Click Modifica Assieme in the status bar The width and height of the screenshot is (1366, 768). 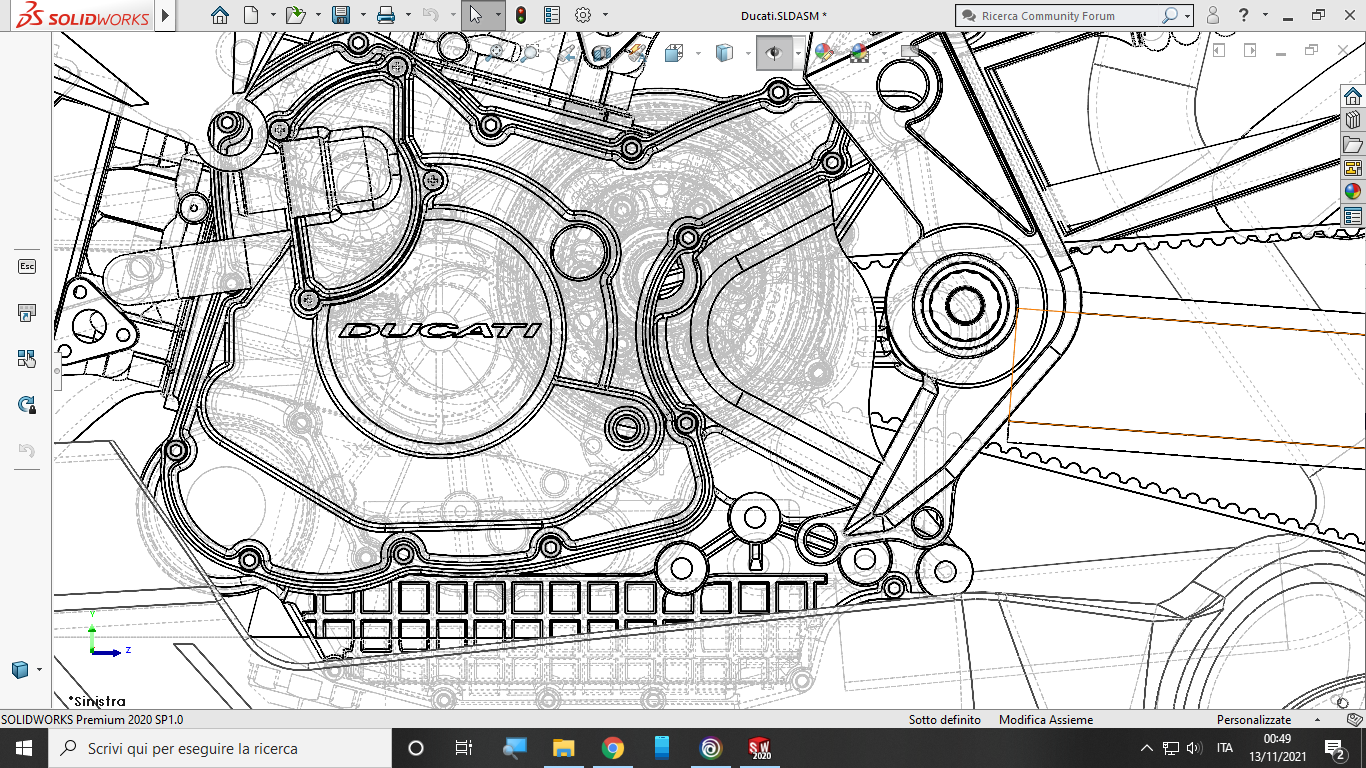coord(1046,720)
